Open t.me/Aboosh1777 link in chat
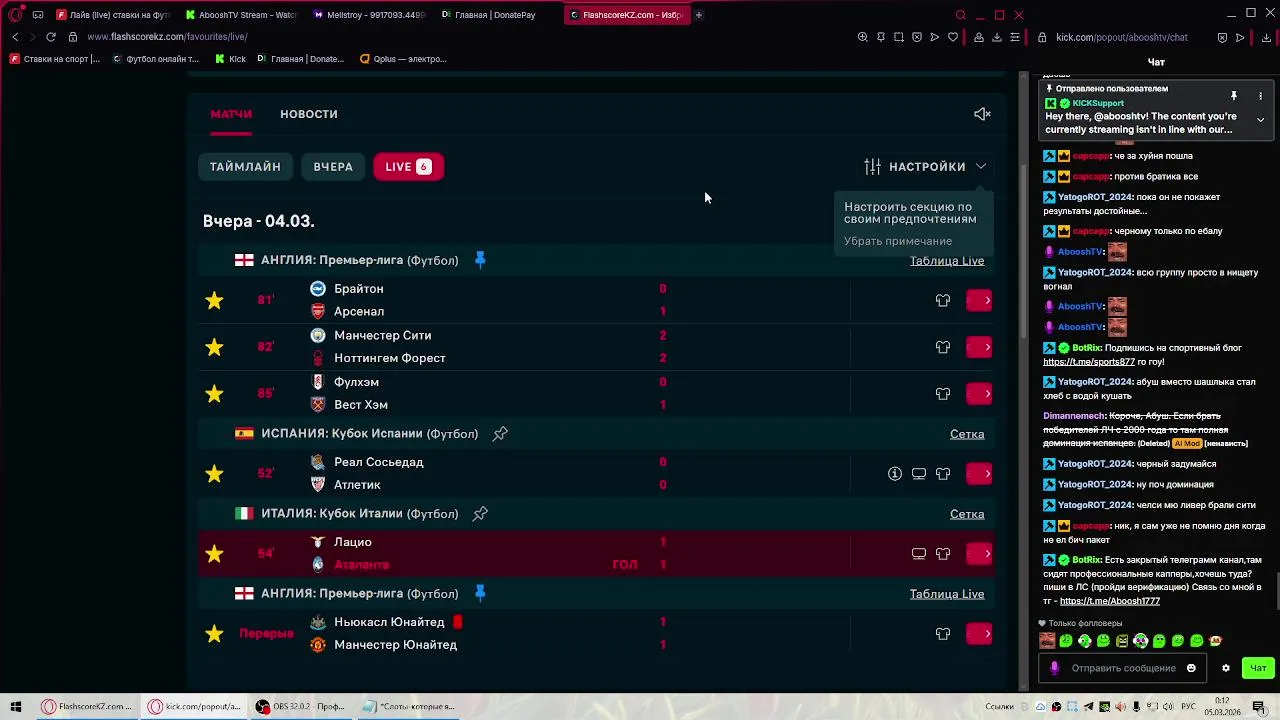1280x720 pixels. tap(1110, 601)
